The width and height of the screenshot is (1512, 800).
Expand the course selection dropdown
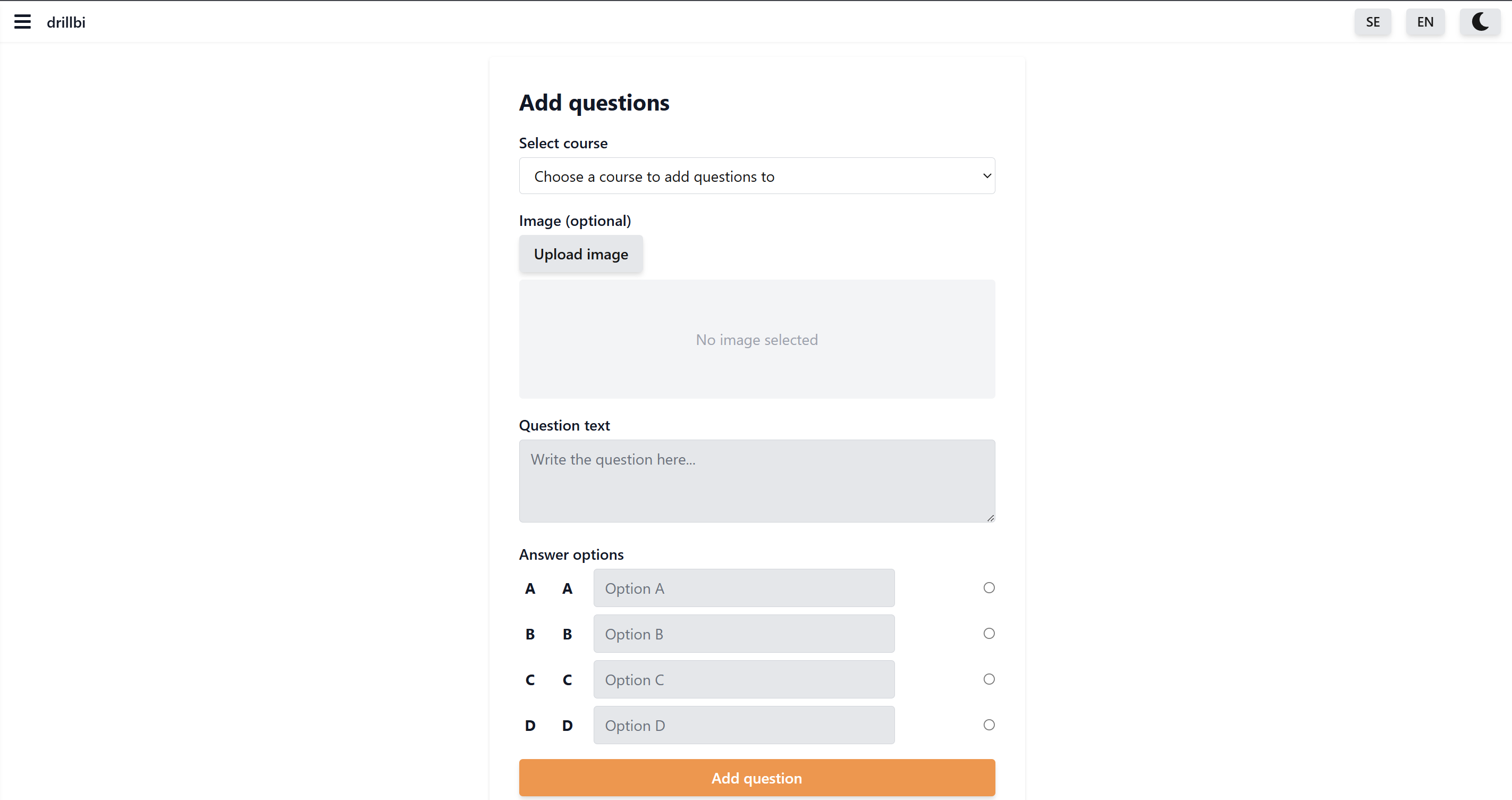(757, 176)
